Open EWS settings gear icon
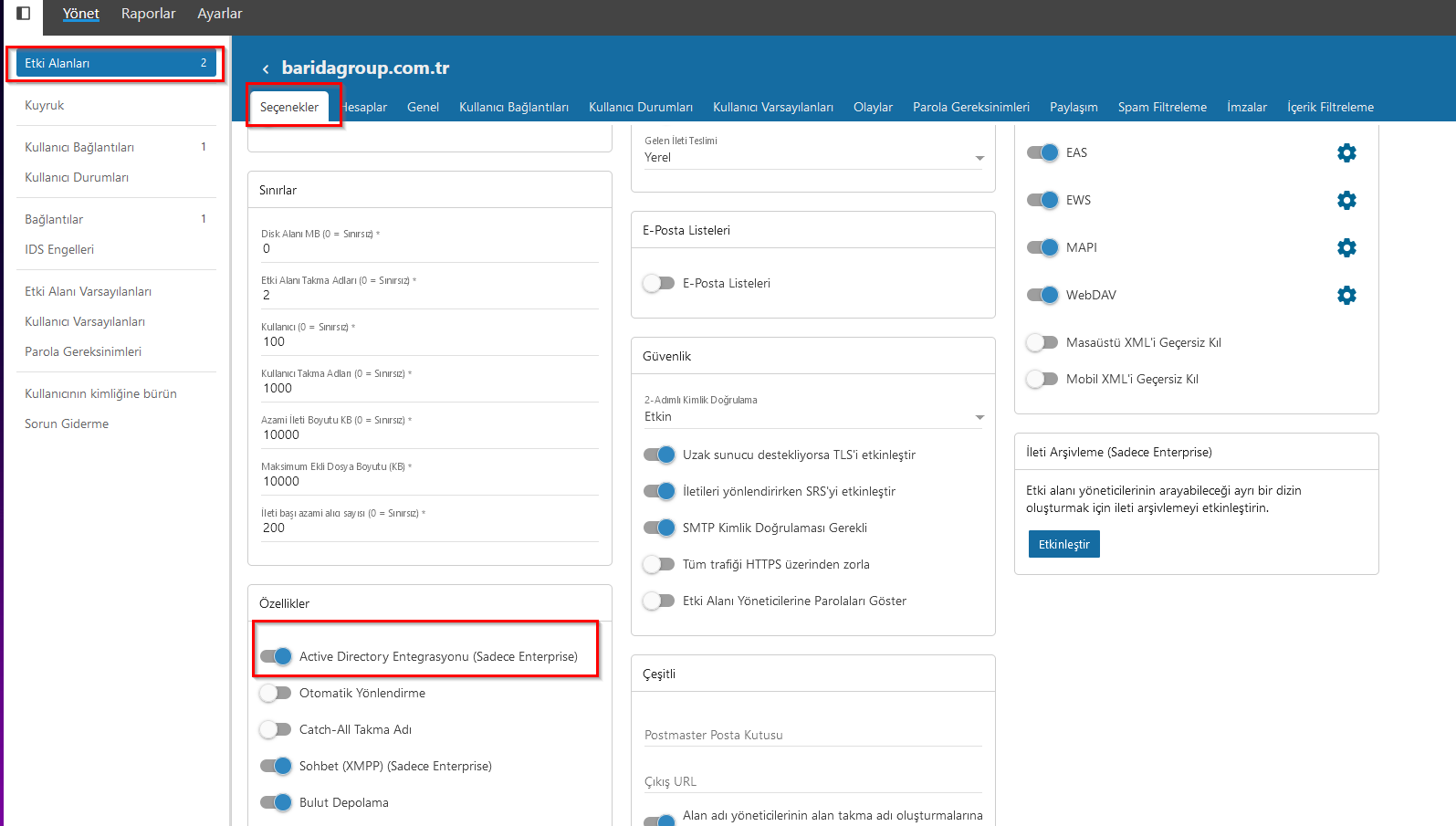This screenshot has width=1456, height=826. [x=1346, y=201]
